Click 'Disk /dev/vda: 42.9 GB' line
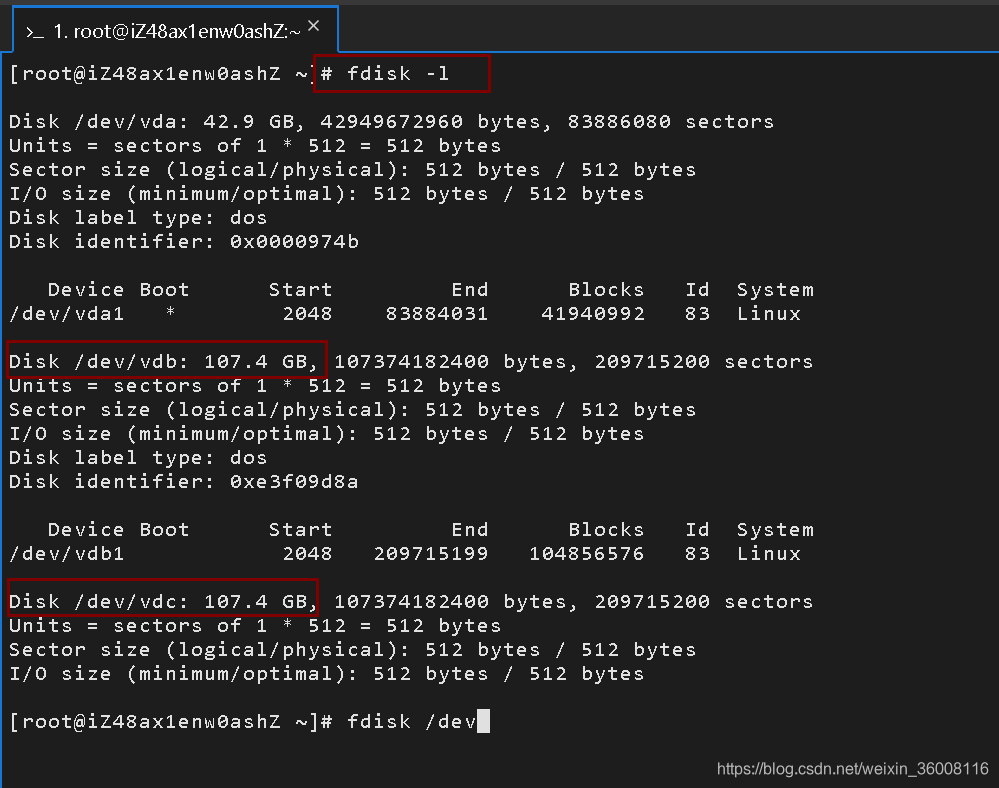 tap(391, 121)
